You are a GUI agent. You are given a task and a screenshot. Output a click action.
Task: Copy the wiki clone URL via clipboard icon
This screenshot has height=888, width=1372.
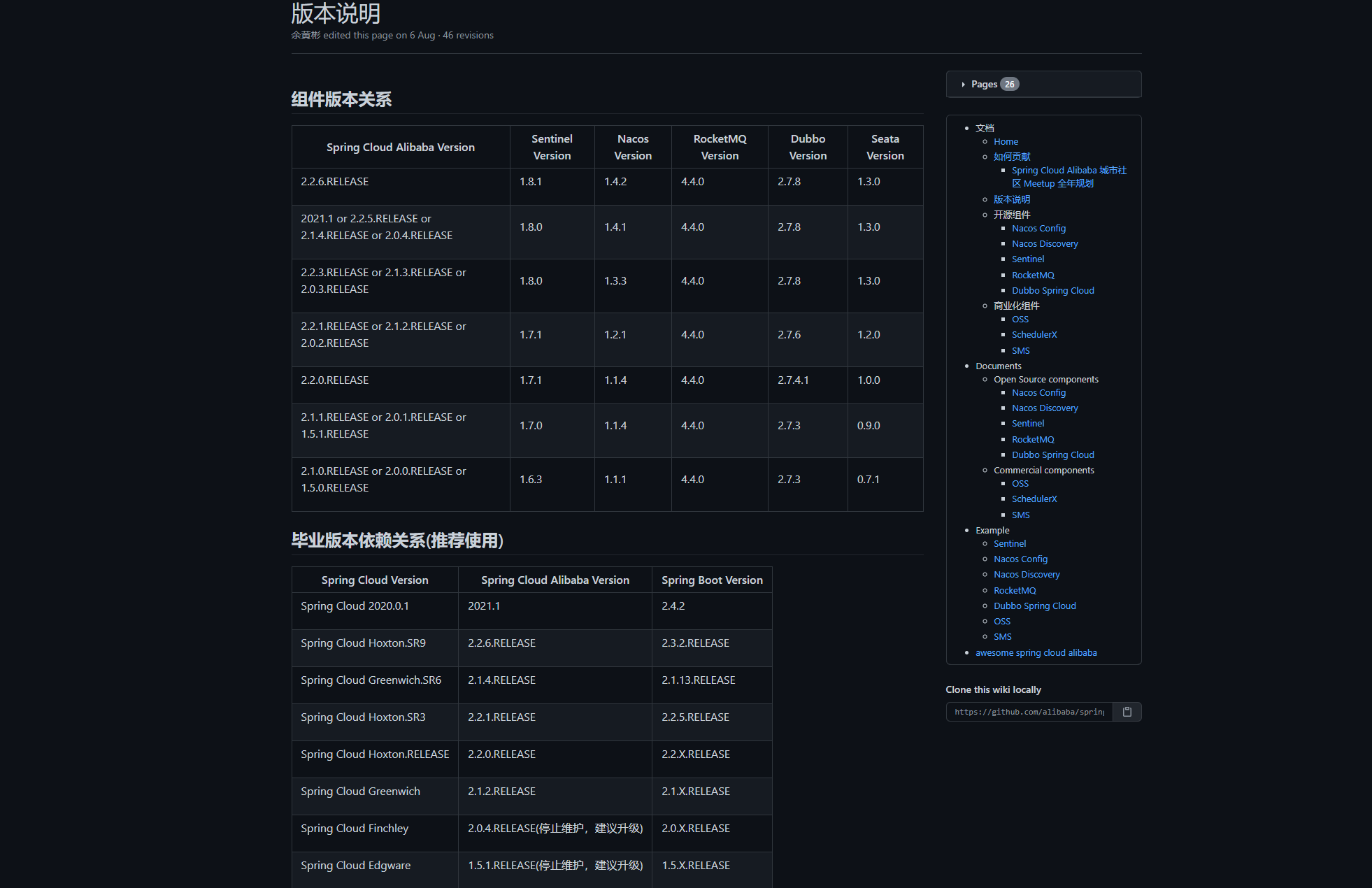point(1127,712)
